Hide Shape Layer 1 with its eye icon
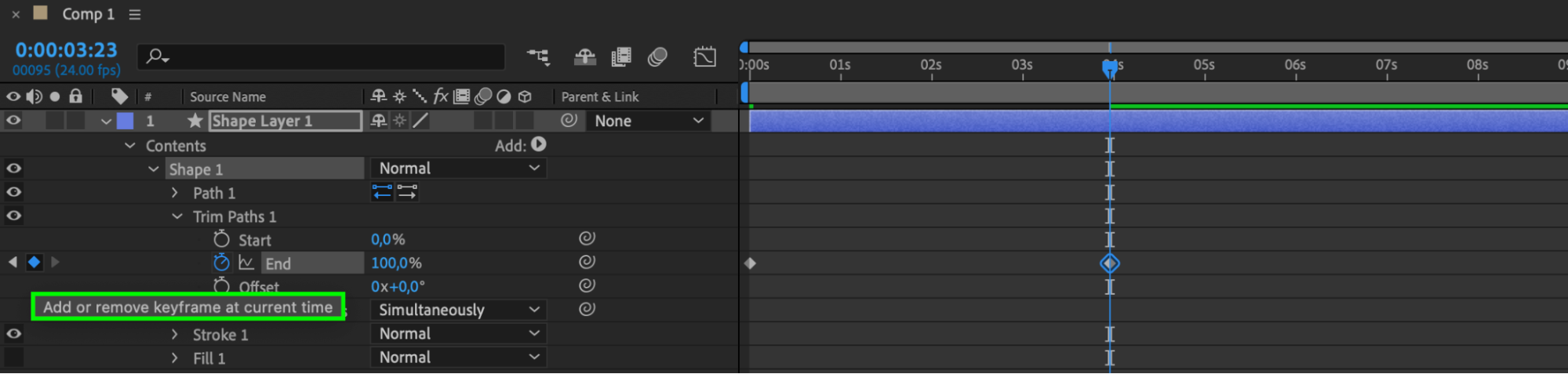This screenshot has width=1568, height=374. pos(13,121)
